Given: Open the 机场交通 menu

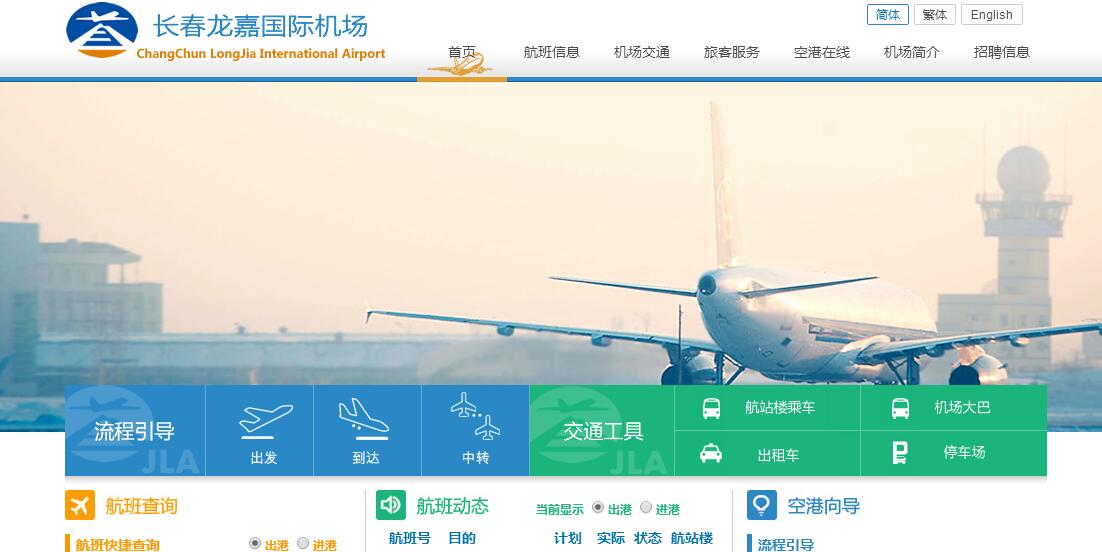Looking at the screenshot, I should (x=642, y=52).
